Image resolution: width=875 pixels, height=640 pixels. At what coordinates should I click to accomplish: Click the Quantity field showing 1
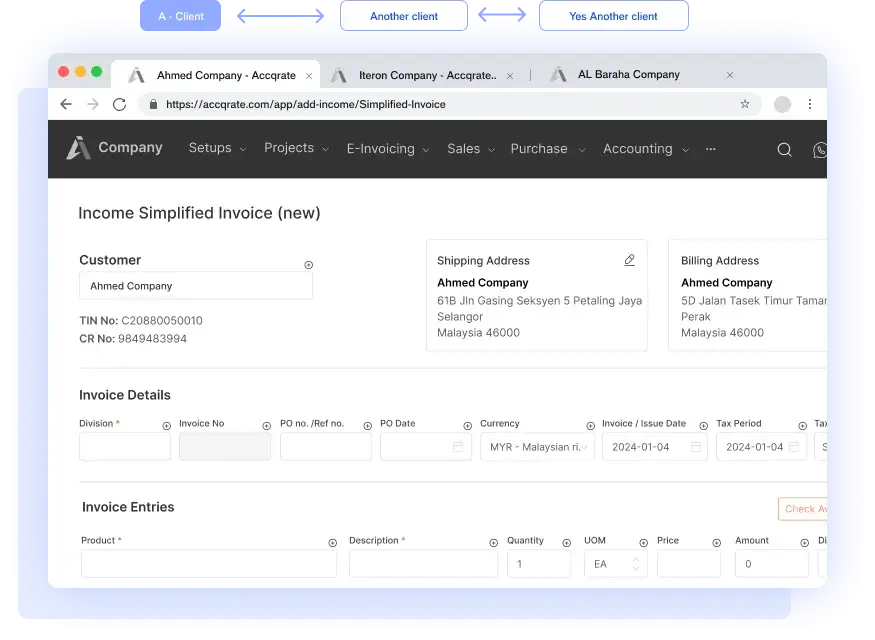(539, 564)
